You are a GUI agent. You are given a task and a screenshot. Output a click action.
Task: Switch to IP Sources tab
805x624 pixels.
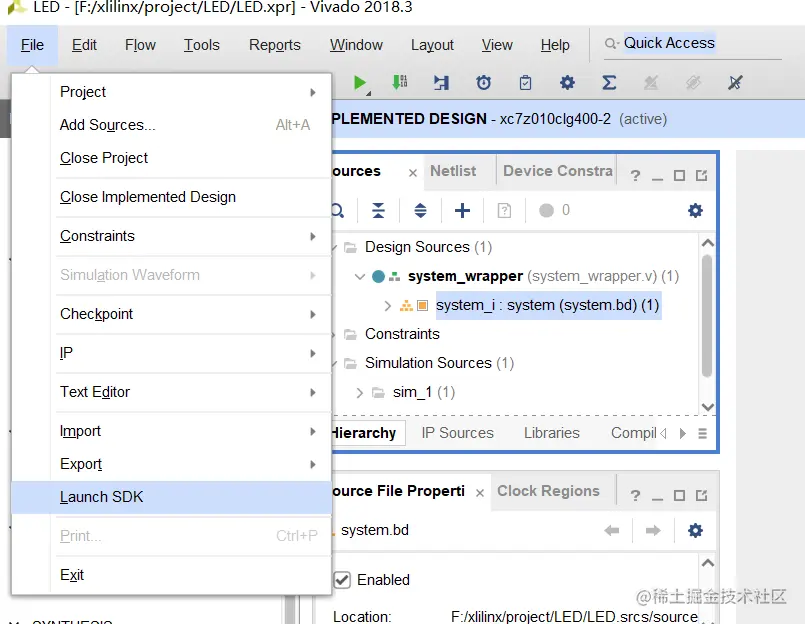[457, 433]
